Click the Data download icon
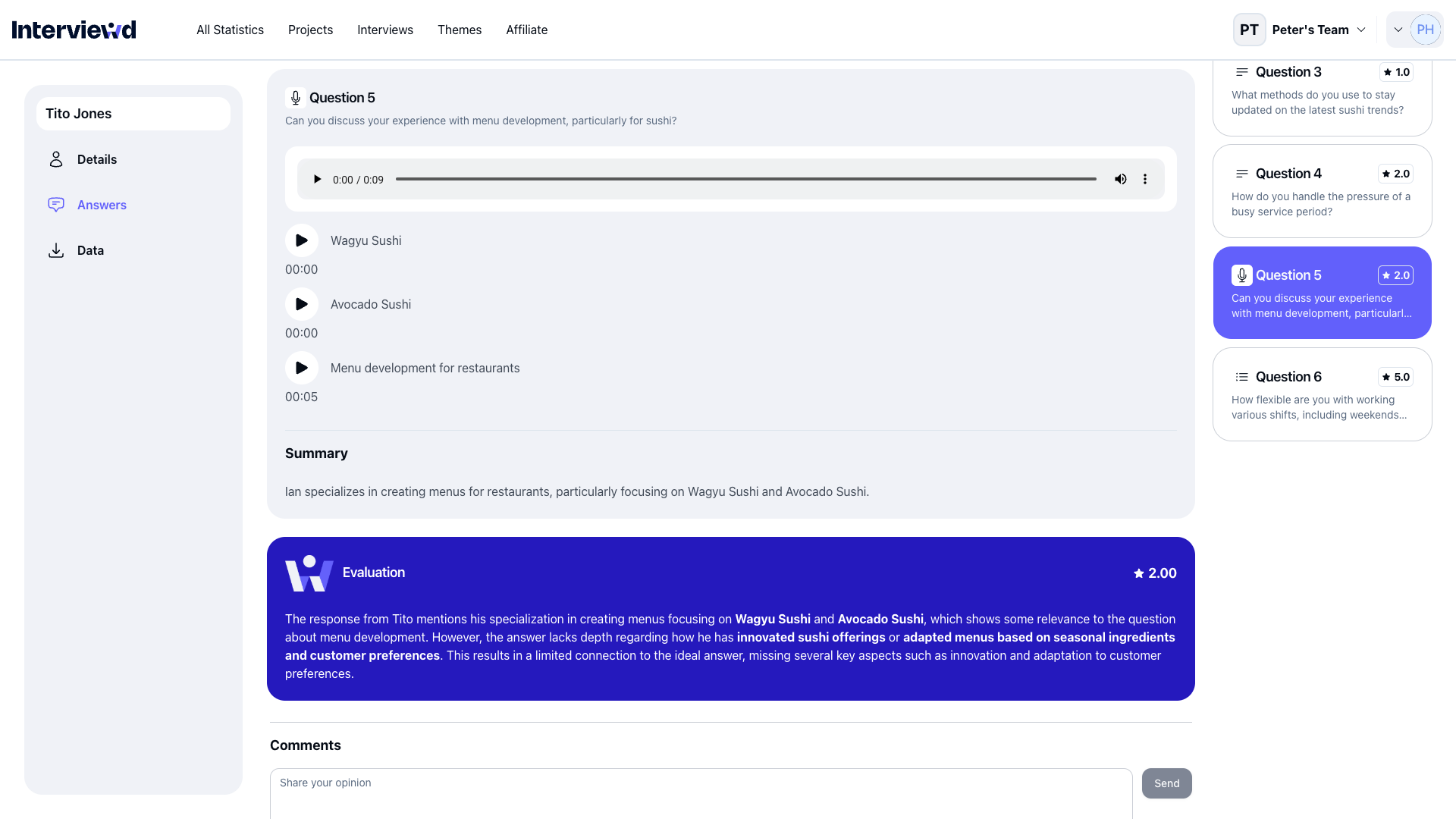1456x819 pixels. [55, 250]
